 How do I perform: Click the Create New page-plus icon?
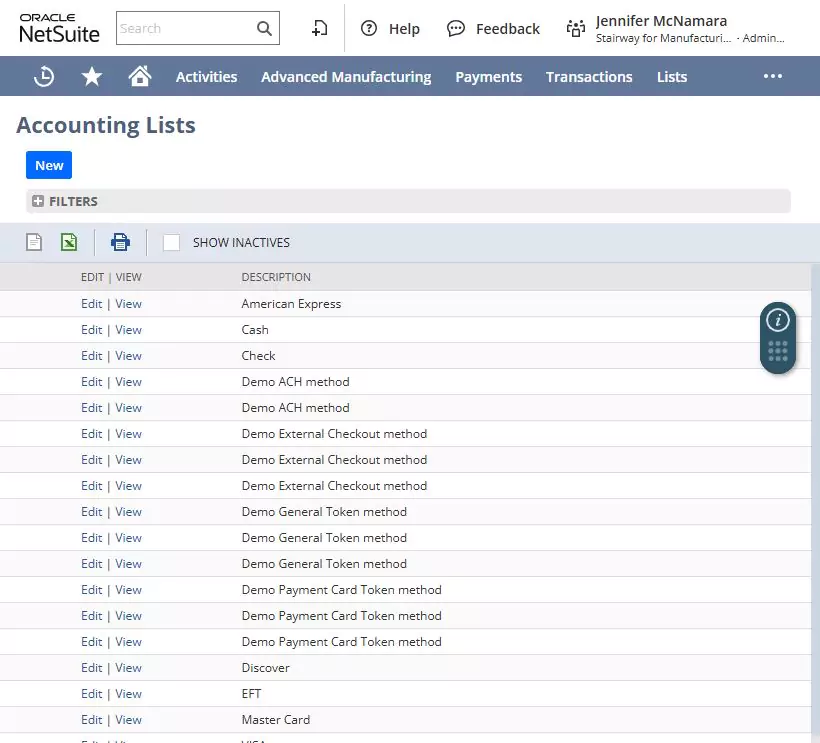tap(319, 29)
